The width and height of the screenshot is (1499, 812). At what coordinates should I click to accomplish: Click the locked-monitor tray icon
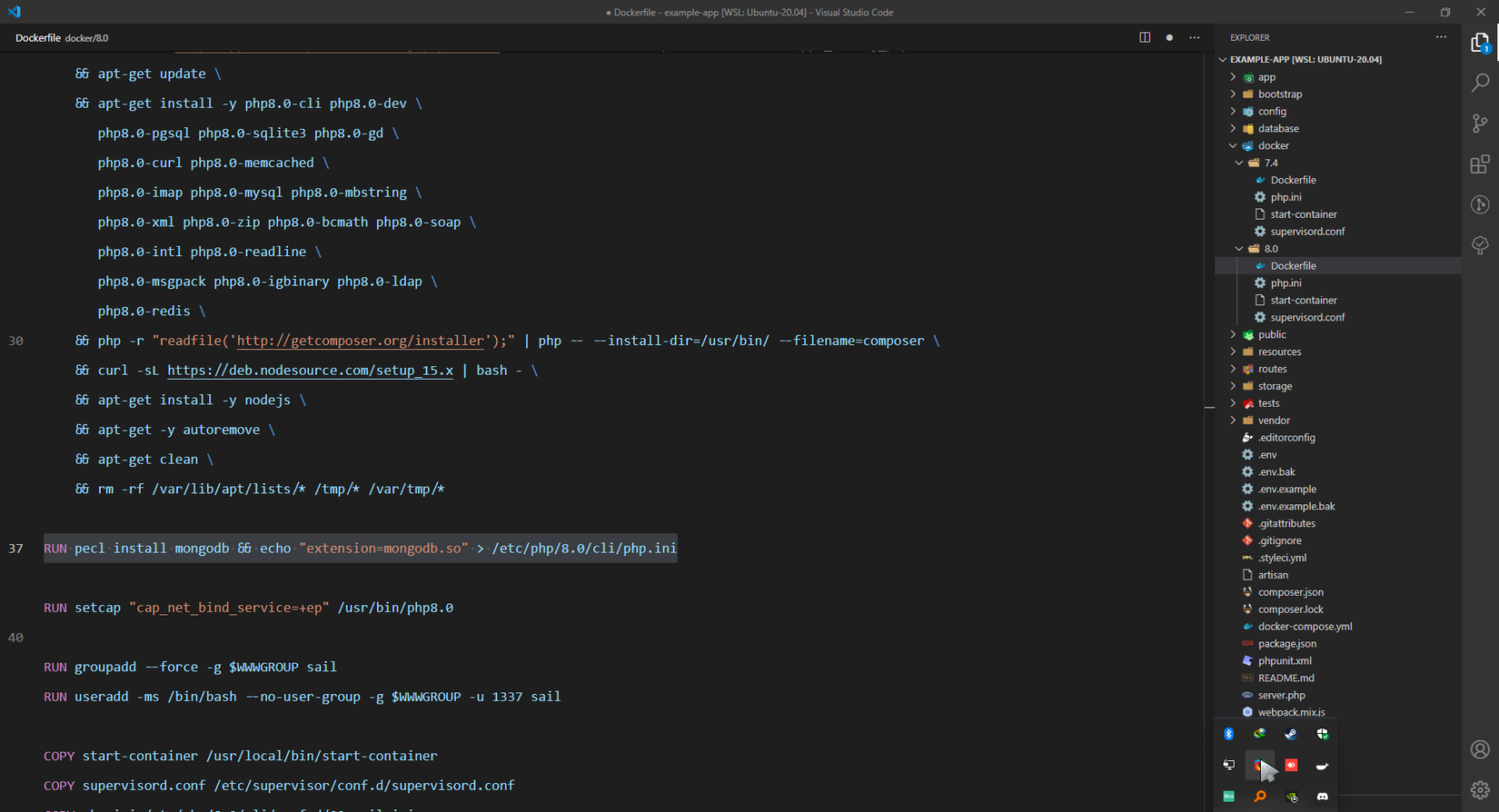coord(1229,765)
